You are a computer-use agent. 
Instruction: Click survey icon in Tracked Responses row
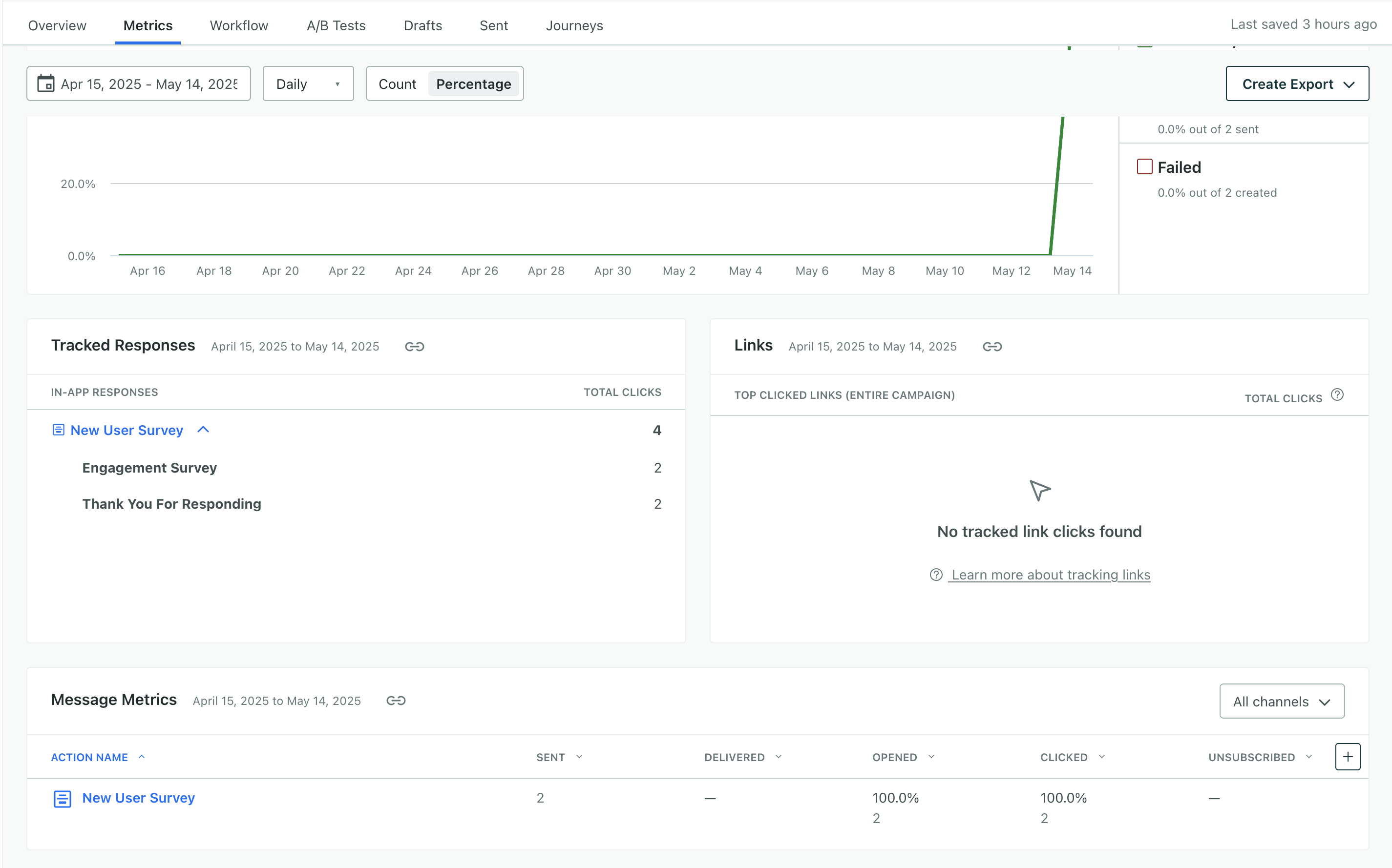tap(58, 430)
